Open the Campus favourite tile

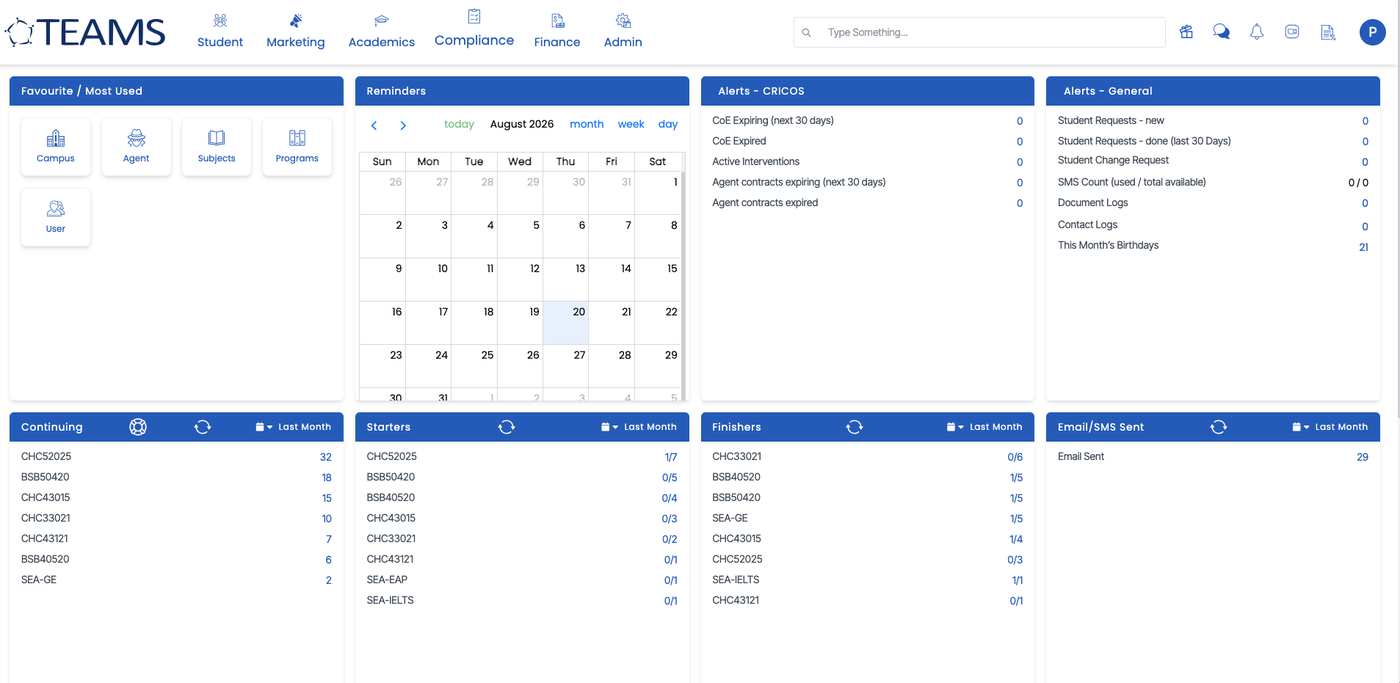pos(56,147)
